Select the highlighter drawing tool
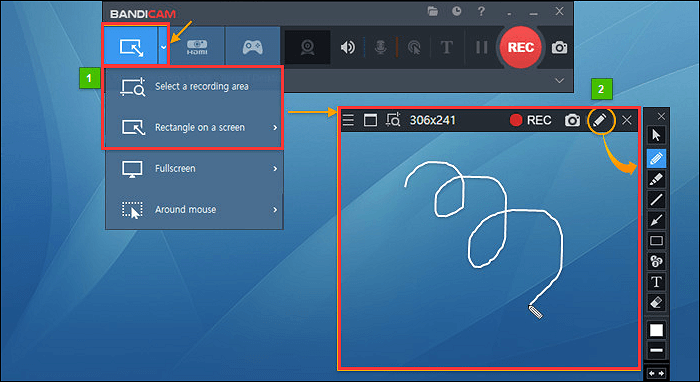The height and width of the screenshot is (382, 700). point(656,179)
